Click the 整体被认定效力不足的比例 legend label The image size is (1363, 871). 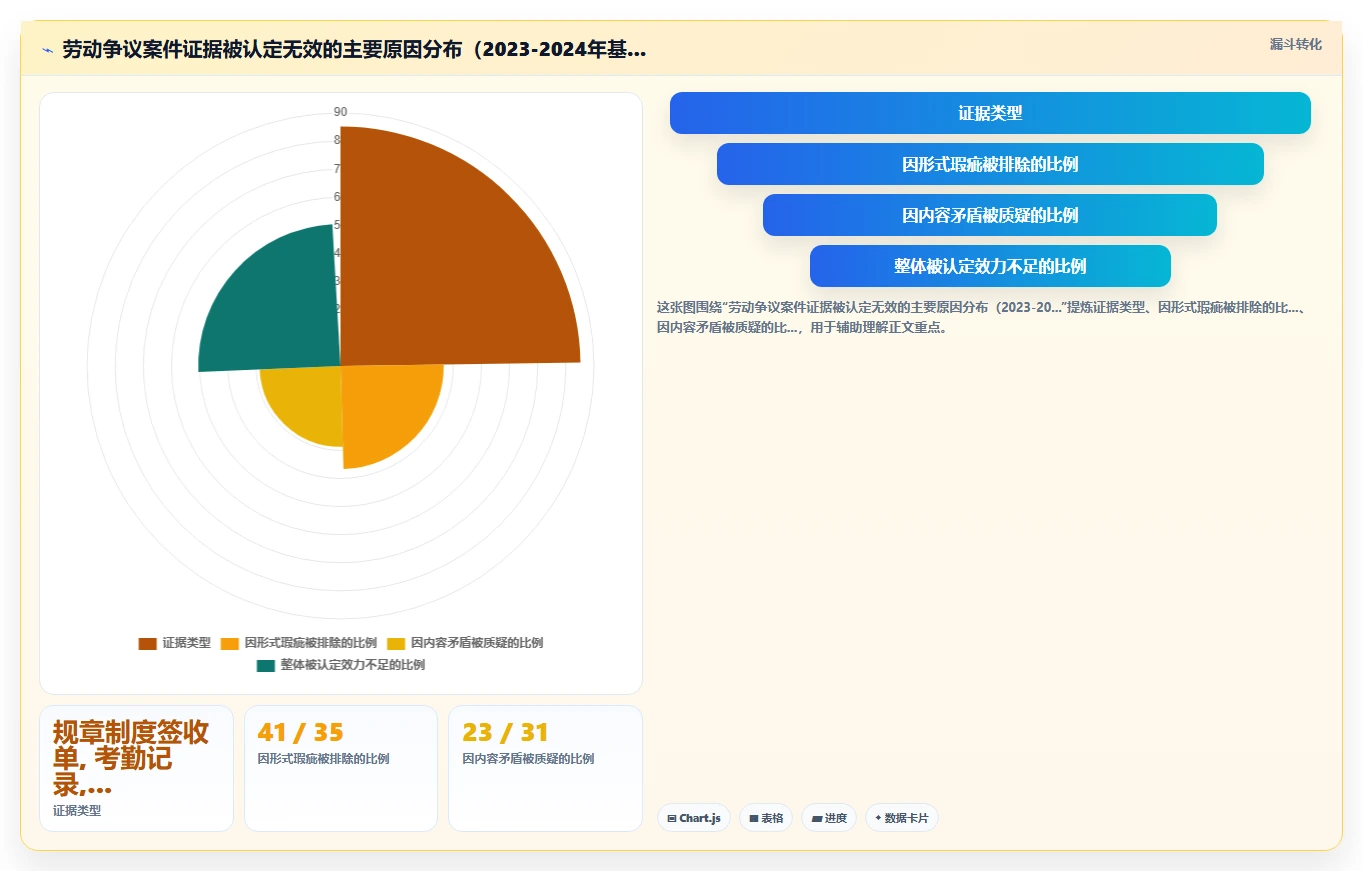353,665
